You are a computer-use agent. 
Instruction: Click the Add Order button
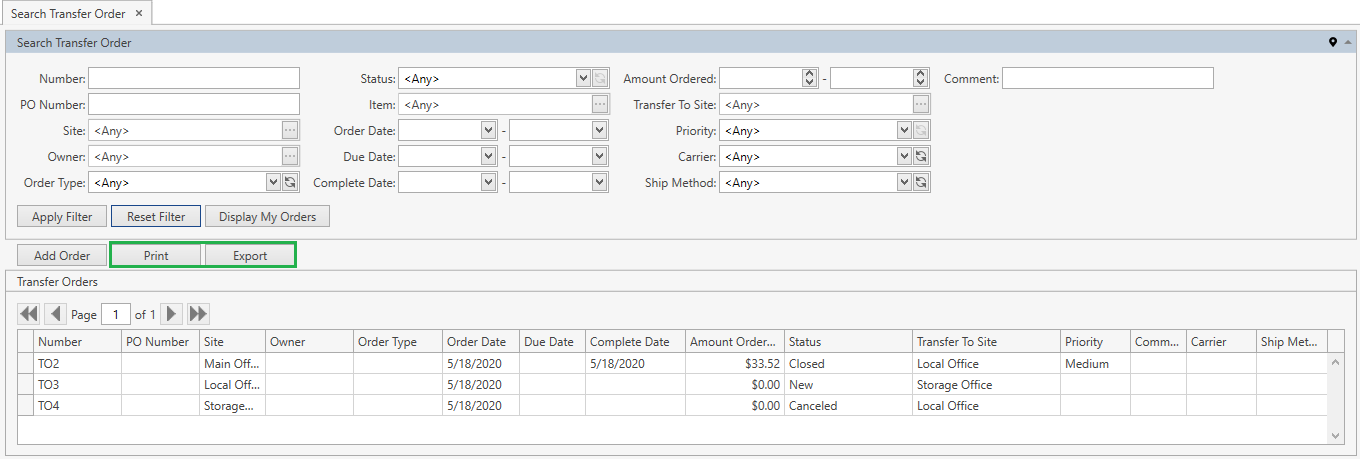point(62,256)
